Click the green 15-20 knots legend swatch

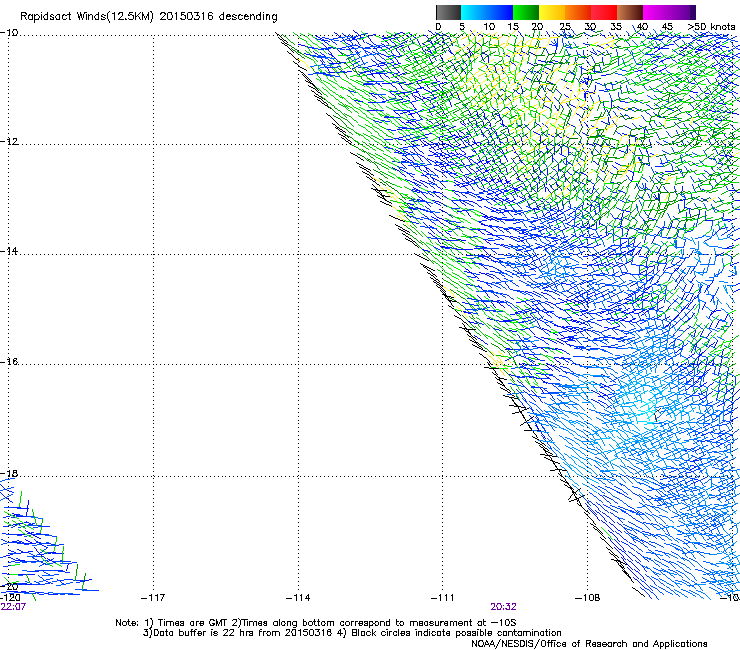[x=526, y=12]
